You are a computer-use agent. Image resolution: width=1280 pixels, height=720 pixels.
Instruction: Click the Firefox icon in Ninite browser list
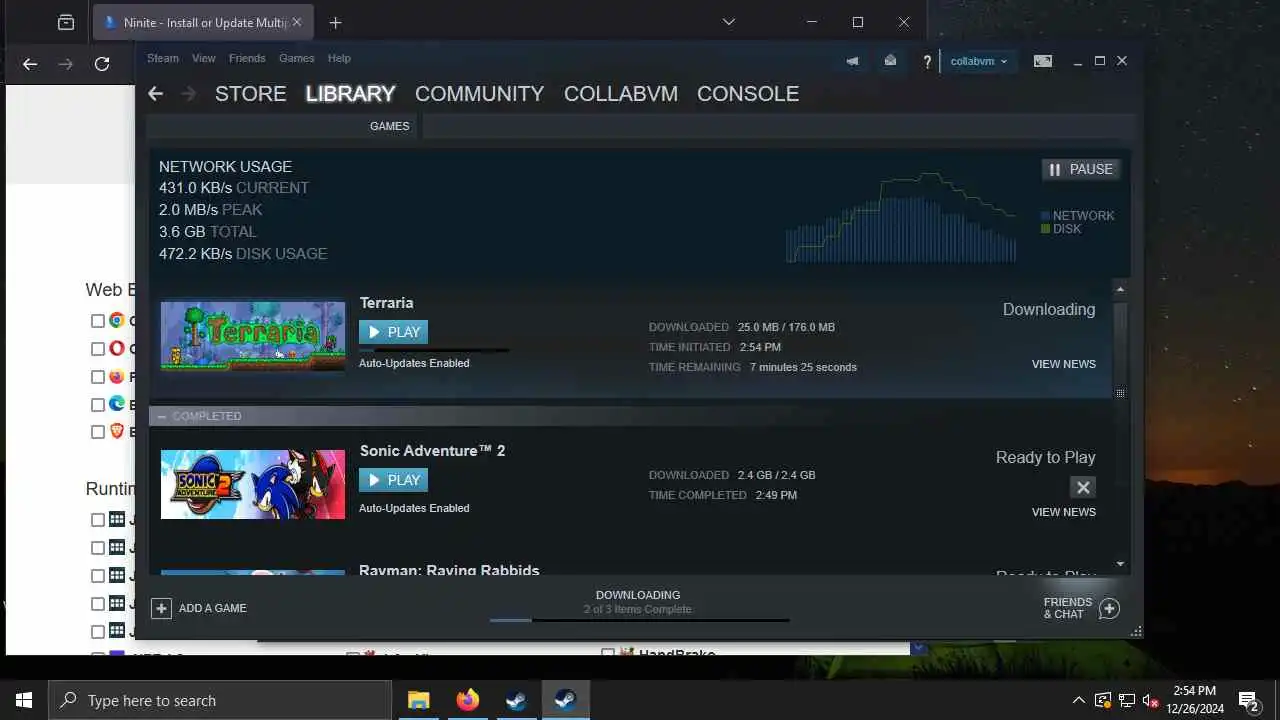[x=117, y=377]
